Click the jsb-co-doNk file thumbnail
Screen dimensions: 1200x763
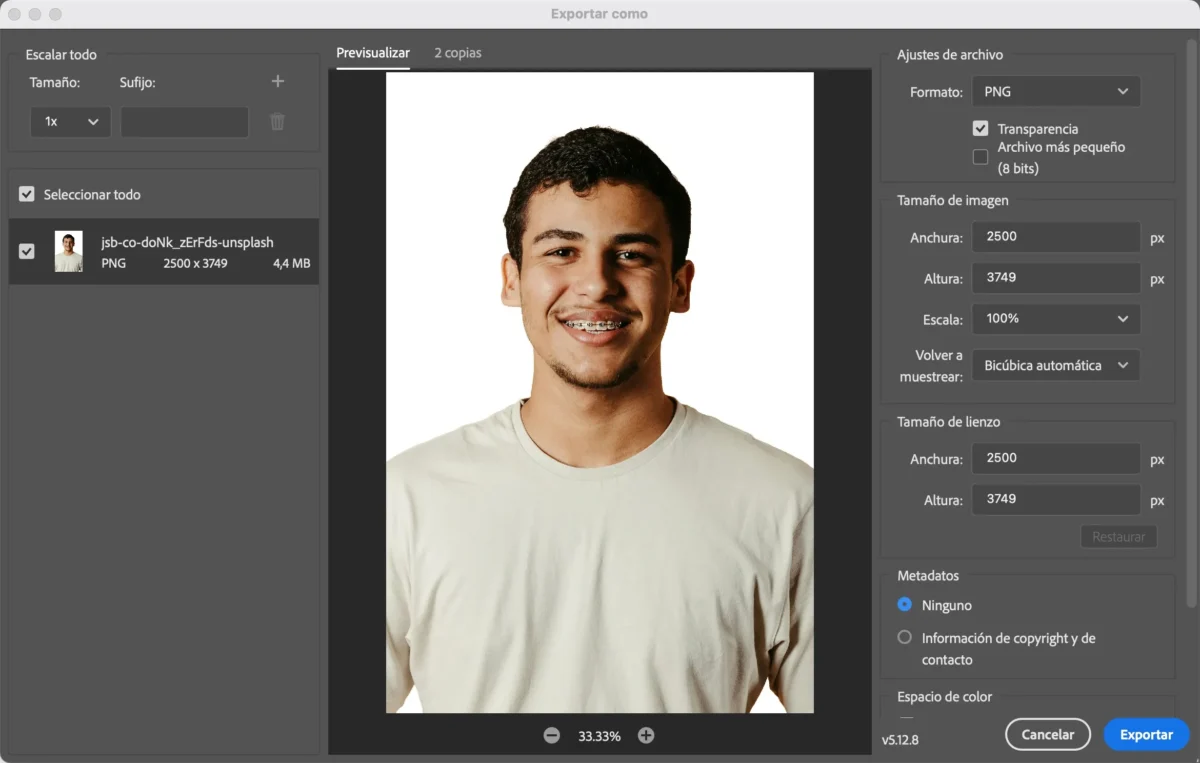[x=69, y=252]
